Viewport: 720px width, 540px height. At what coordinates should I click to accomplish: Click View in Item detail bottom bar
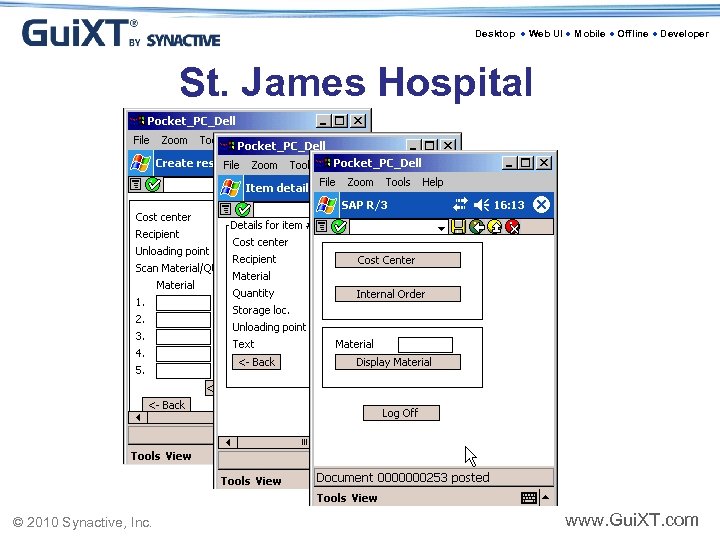(x=268, y=481)
